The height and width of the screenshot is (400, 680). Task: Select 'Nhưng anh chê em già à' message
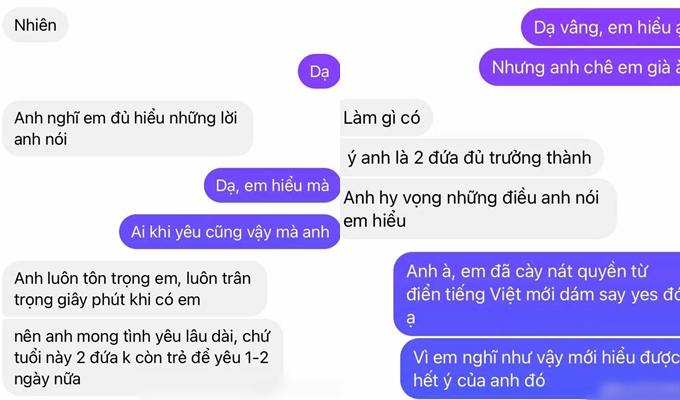tap(580, 67)
